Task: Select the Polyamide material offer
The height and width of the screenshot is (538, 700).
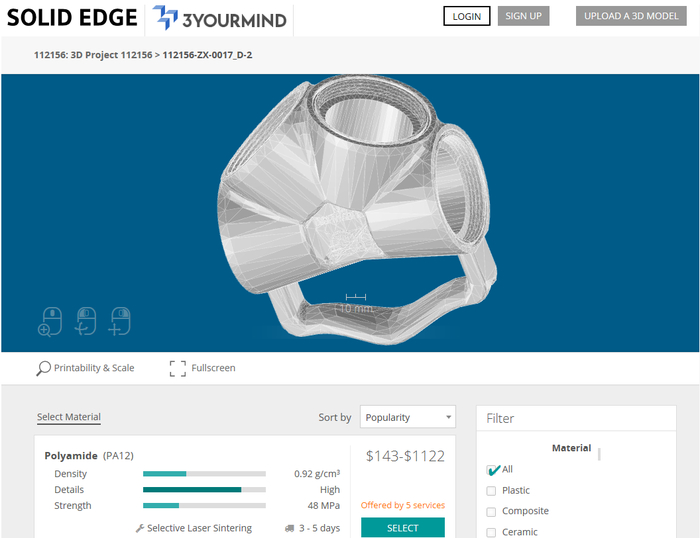Action: 403,527
